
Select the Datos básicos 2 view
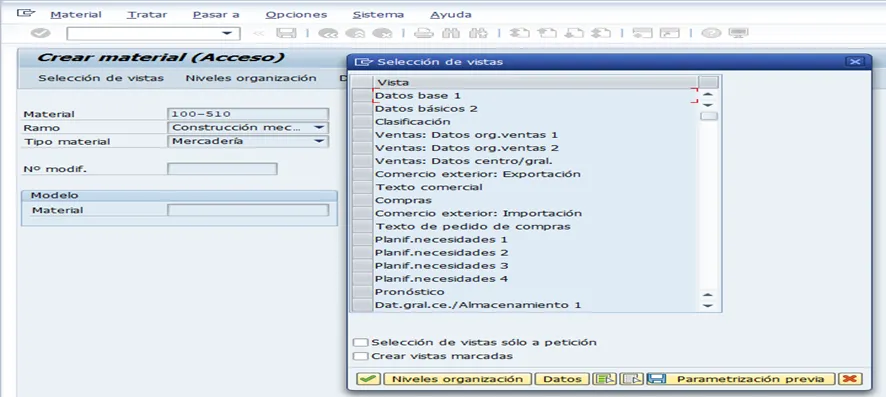(x=426, y=108)
